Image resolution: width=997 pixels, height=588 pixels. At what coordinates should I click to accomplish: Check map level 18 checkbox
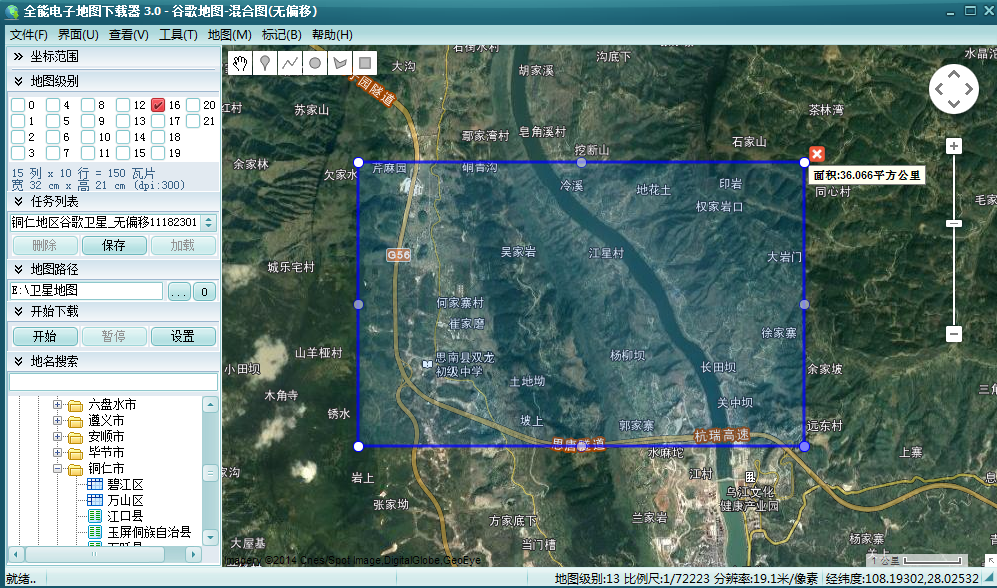tap(158, 137)
